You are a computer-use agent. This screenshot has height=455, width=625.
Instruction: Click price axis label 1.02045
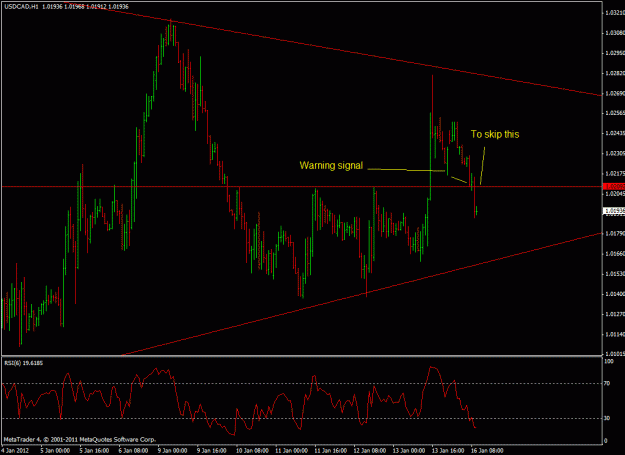(615, 194)
